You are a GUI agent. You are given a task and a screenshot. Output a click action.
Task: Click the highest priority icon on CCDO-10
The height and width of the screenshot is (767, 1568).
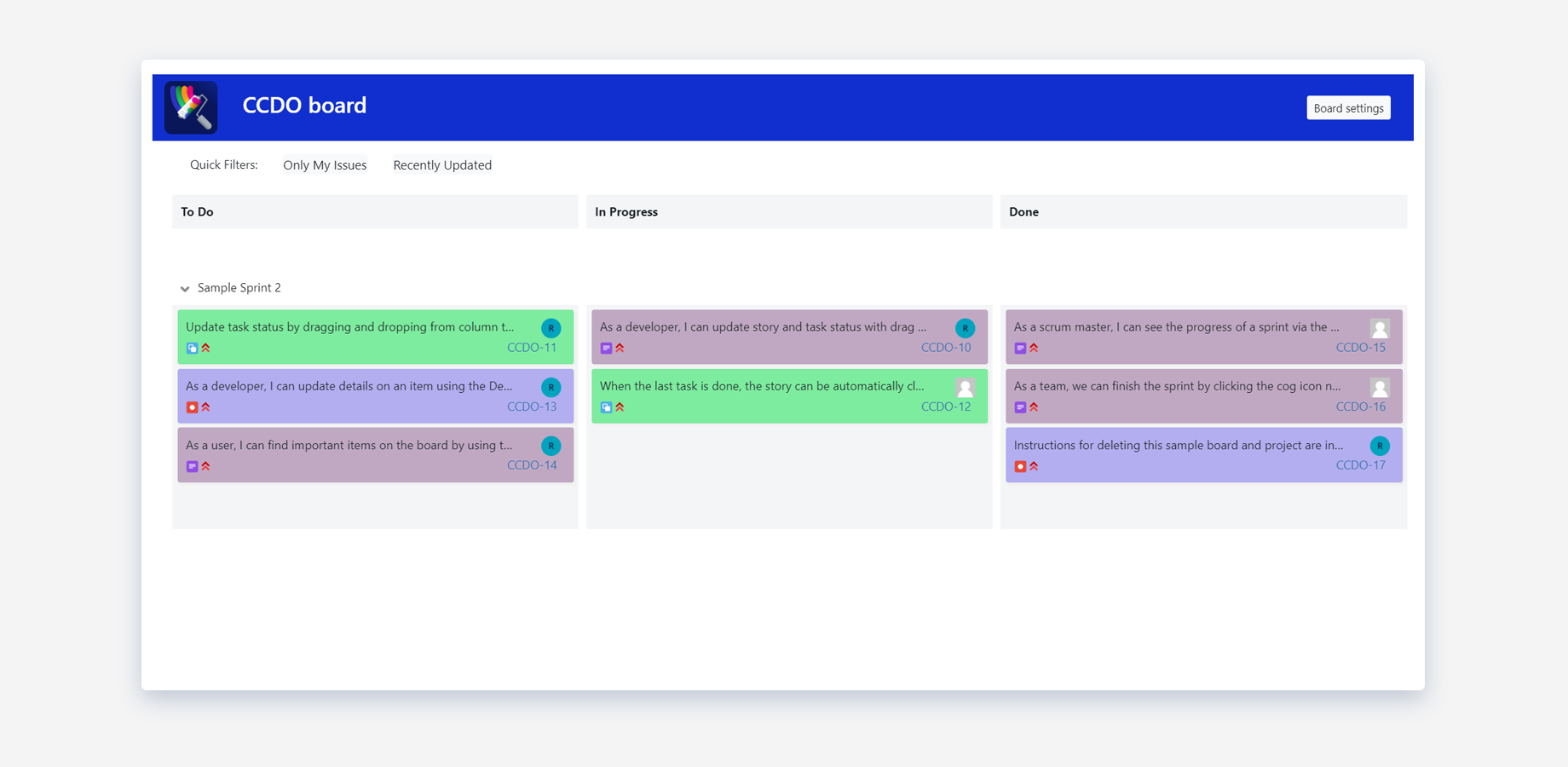tap(620, 348)
